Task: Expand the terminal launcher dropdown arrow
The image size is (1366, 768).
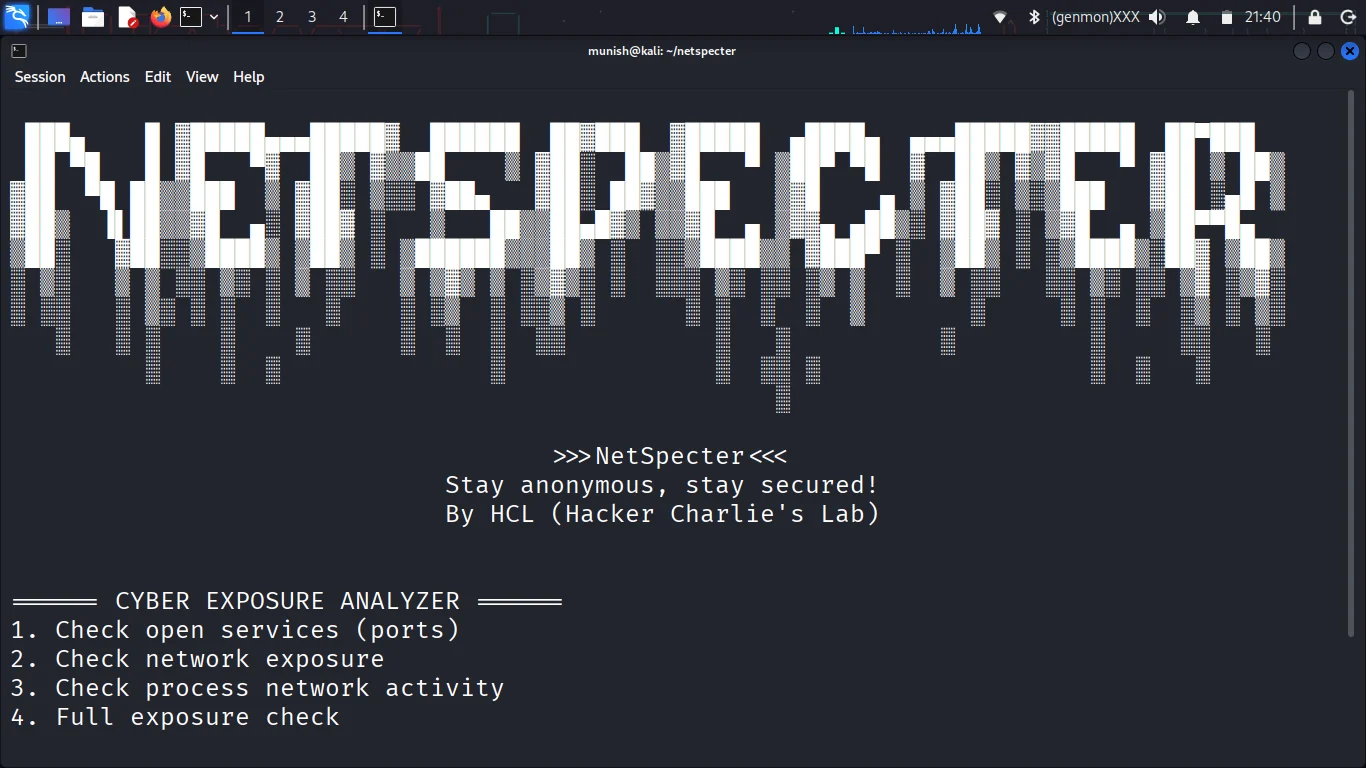Action: click(214, 17)
